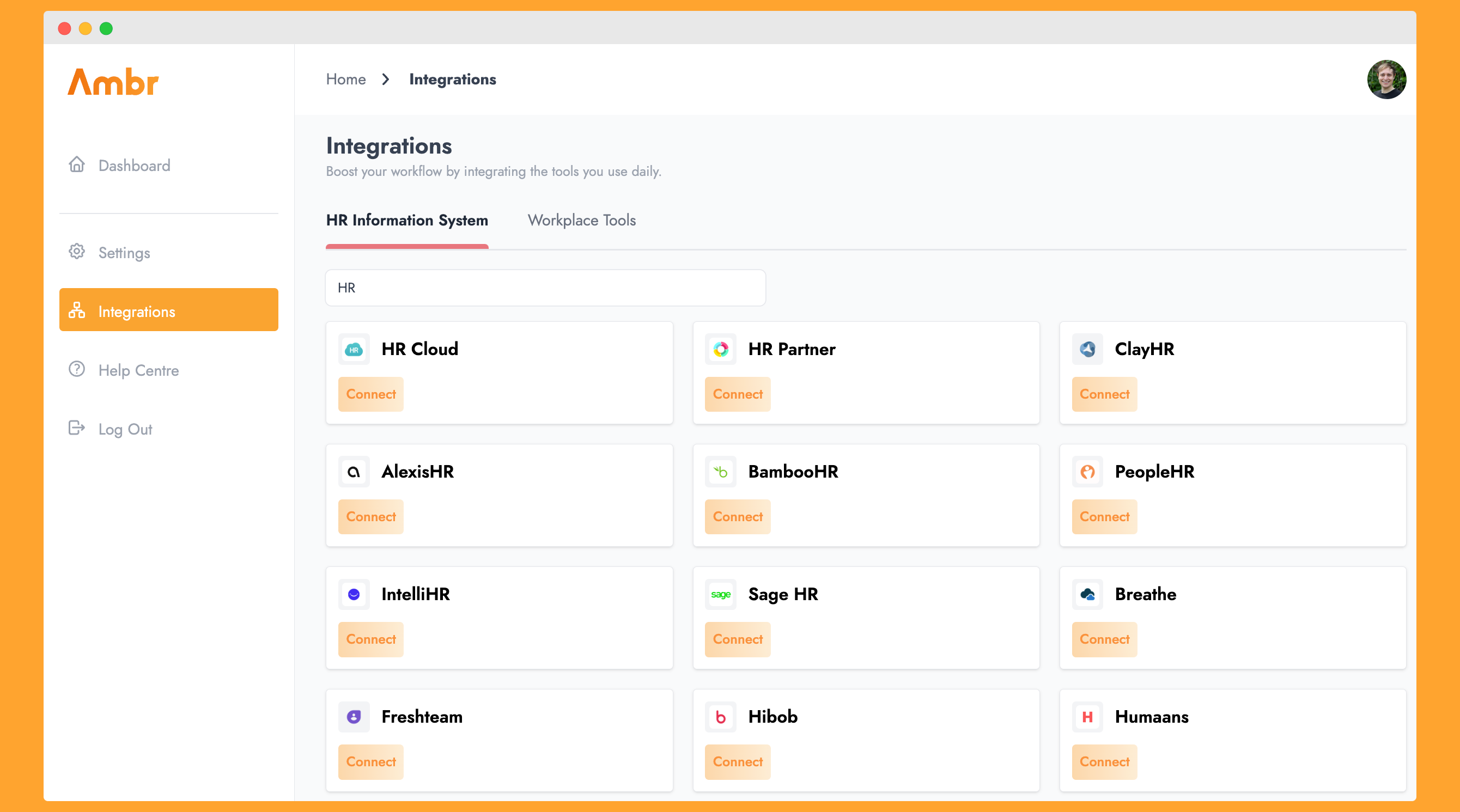This screenshot has width=1460, height=812.
Task: Switch to the Workplace Tools tab
Action: [x=581, y=221]
